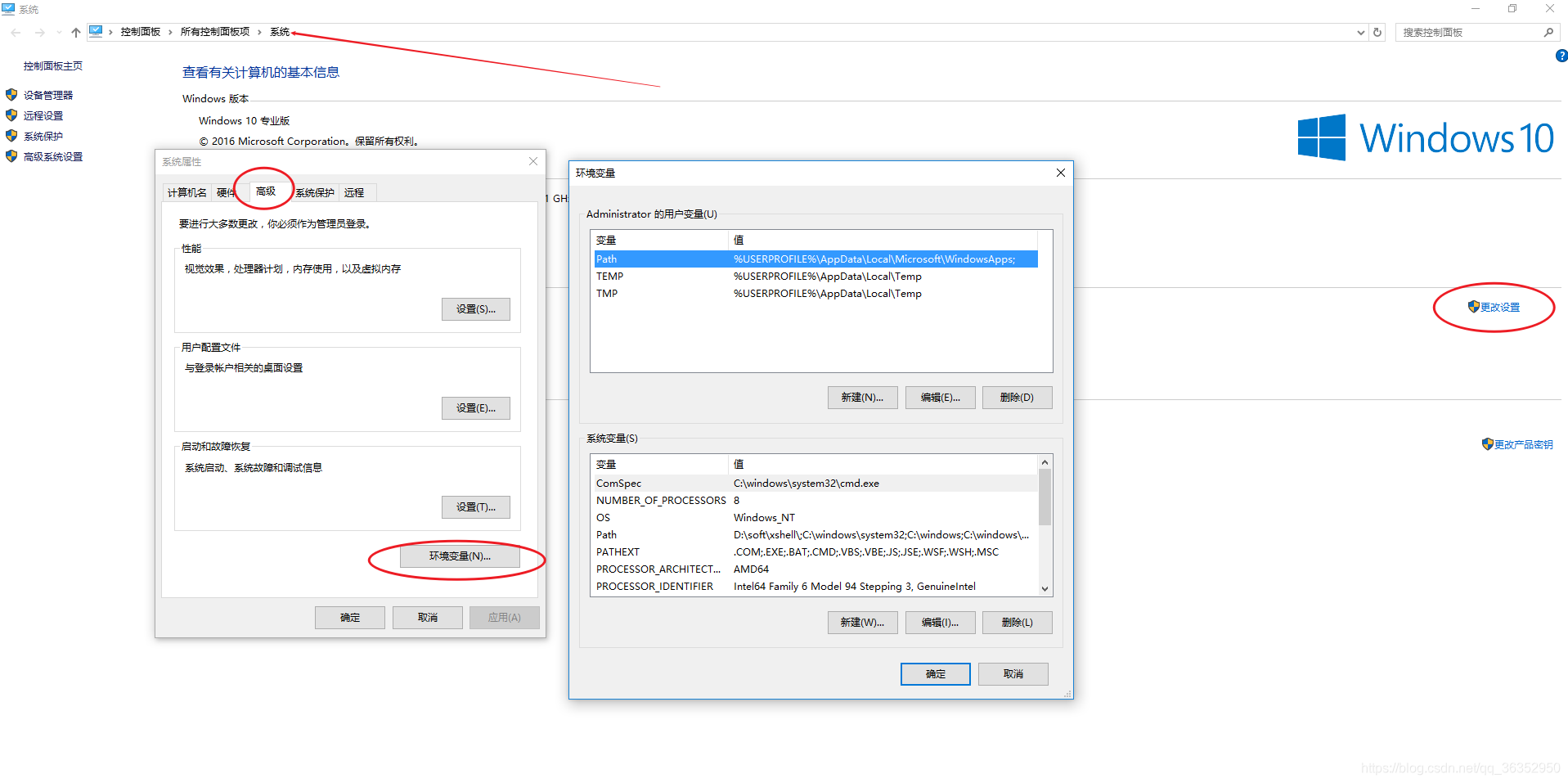
Task: Switch to 高级 tab in 系统属性
Action: [265, 191]
